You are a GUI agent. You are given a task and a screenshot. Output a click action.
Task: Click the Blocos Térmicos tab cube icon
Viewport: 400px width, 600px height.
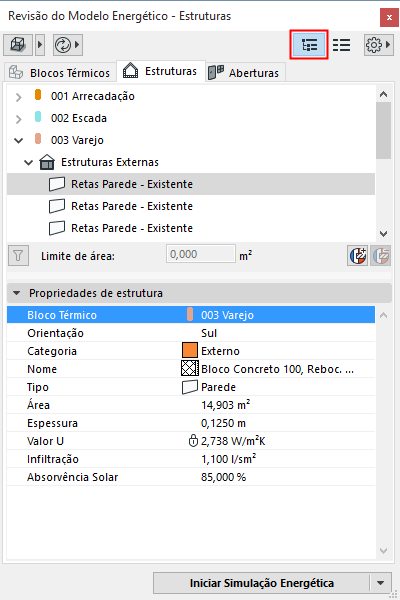16,72
